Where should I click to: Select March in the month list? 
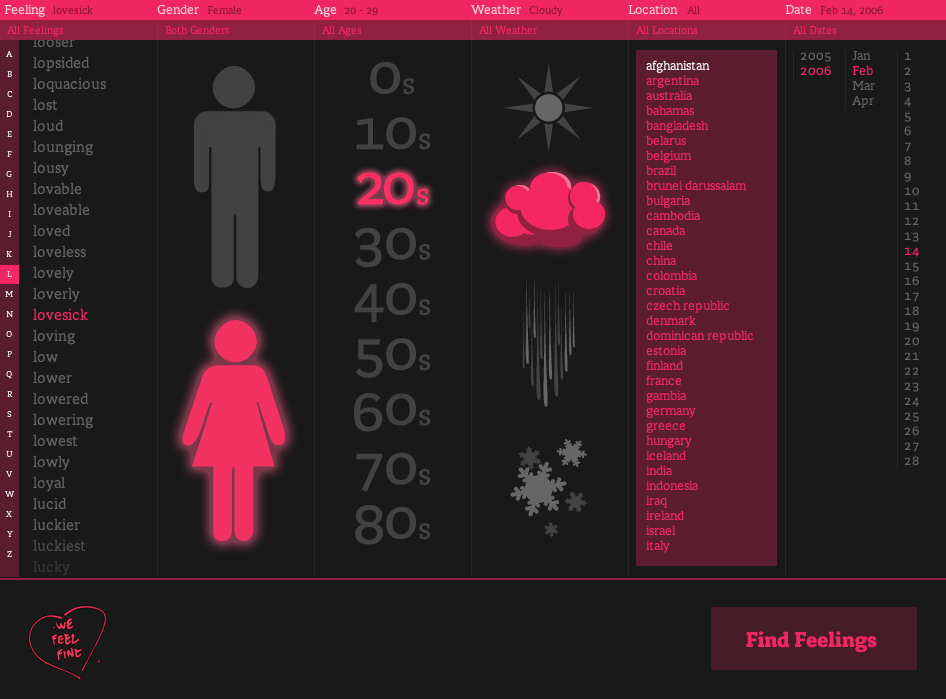[863, 86]
